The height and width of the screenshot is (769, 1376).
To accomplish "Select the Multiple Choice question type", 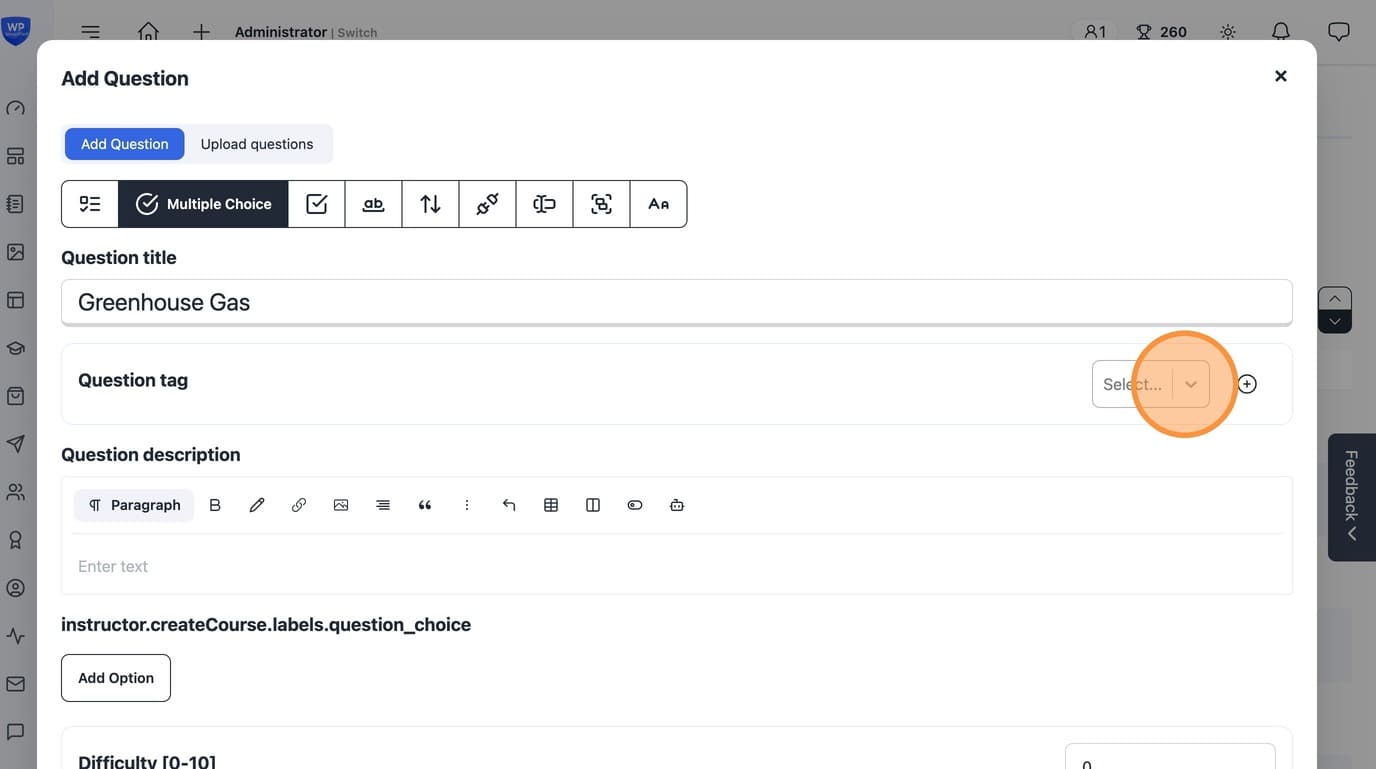I will (x=203, y=204).
